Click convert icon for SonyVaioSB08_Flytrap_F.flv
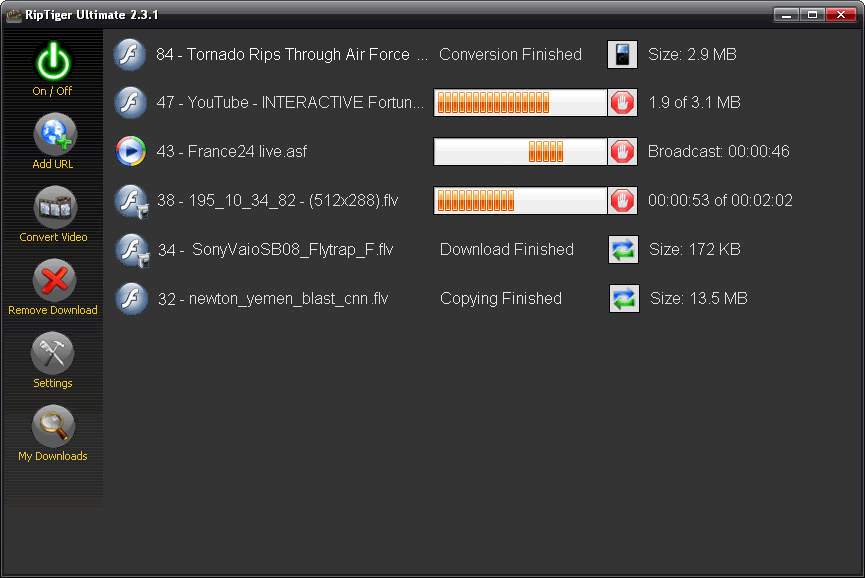Screen dimensions: 865x578 pyautogui.click(x=623, y=249)
